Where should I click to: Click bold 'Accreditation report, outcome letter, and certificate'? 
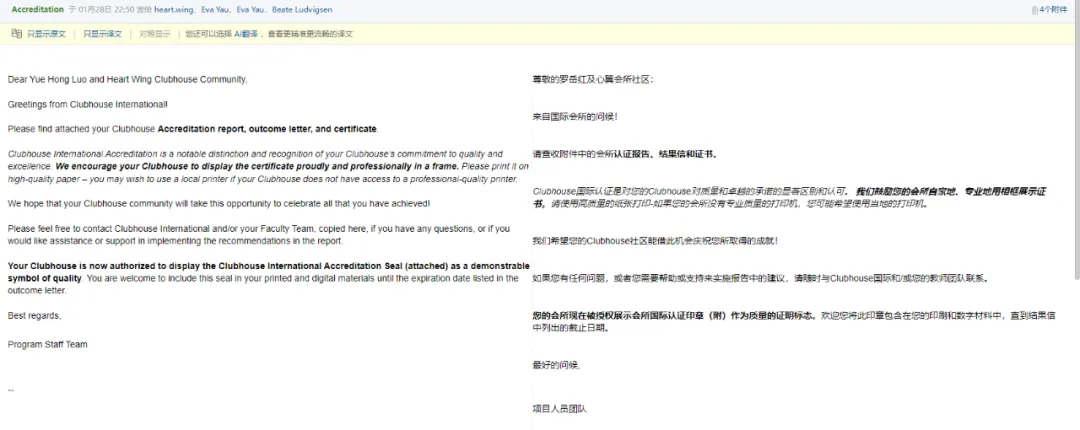coord(267,129)
